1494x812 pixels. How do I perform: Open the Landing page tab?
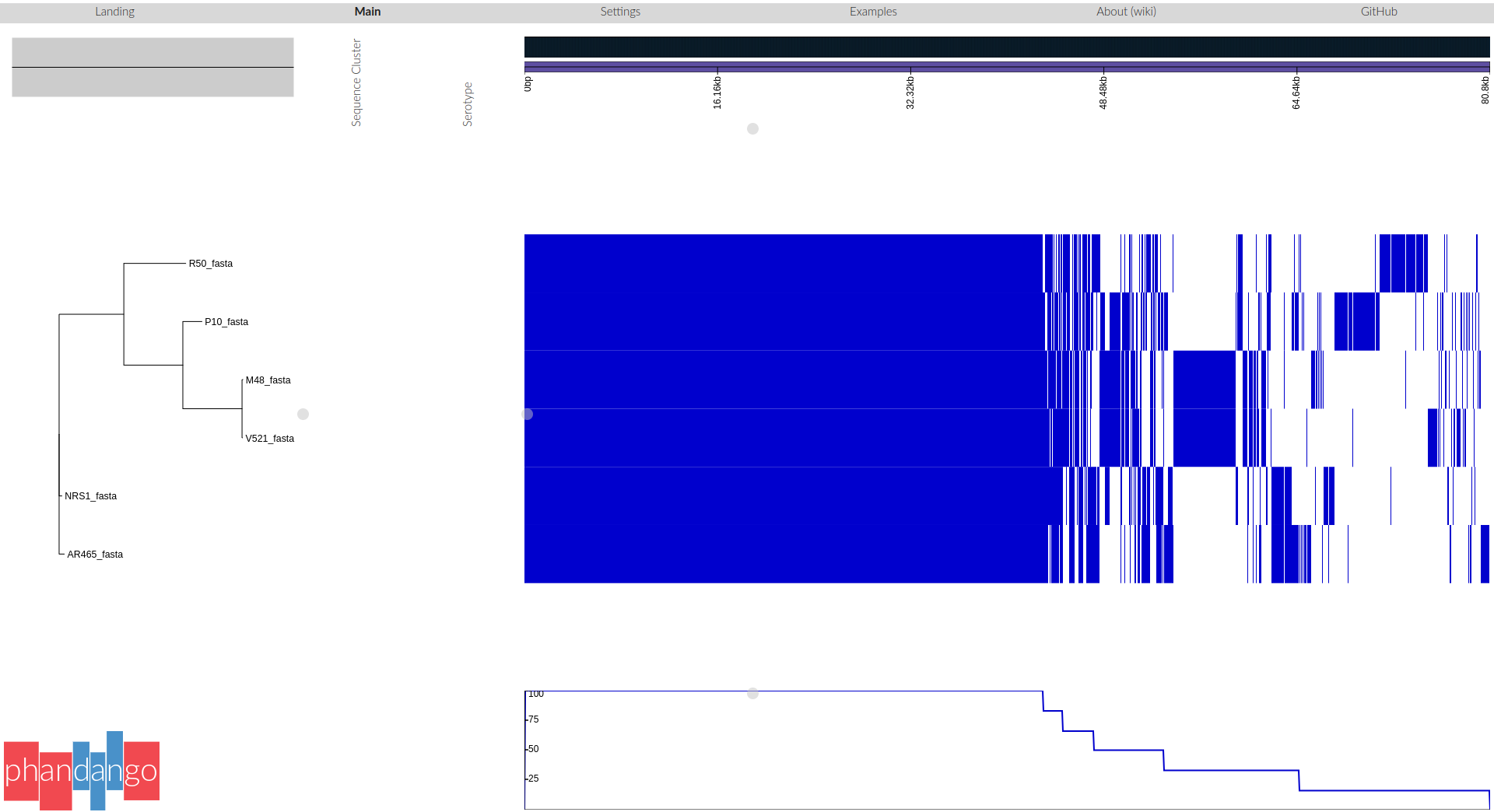click(x=114, y=12)
